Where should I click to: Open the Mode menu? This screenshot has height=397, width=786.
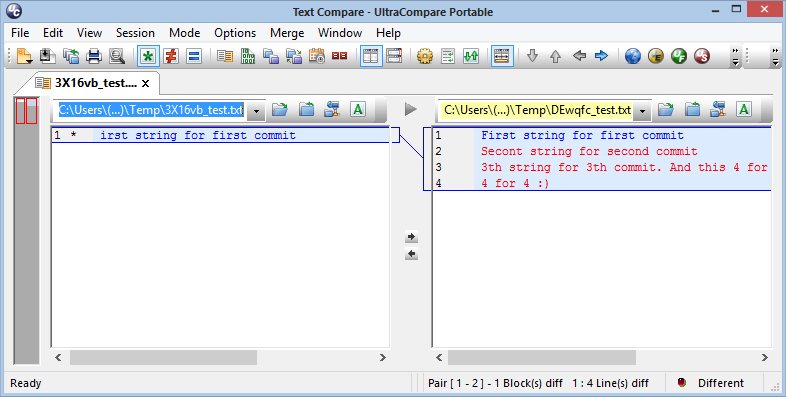pos(184,33)
